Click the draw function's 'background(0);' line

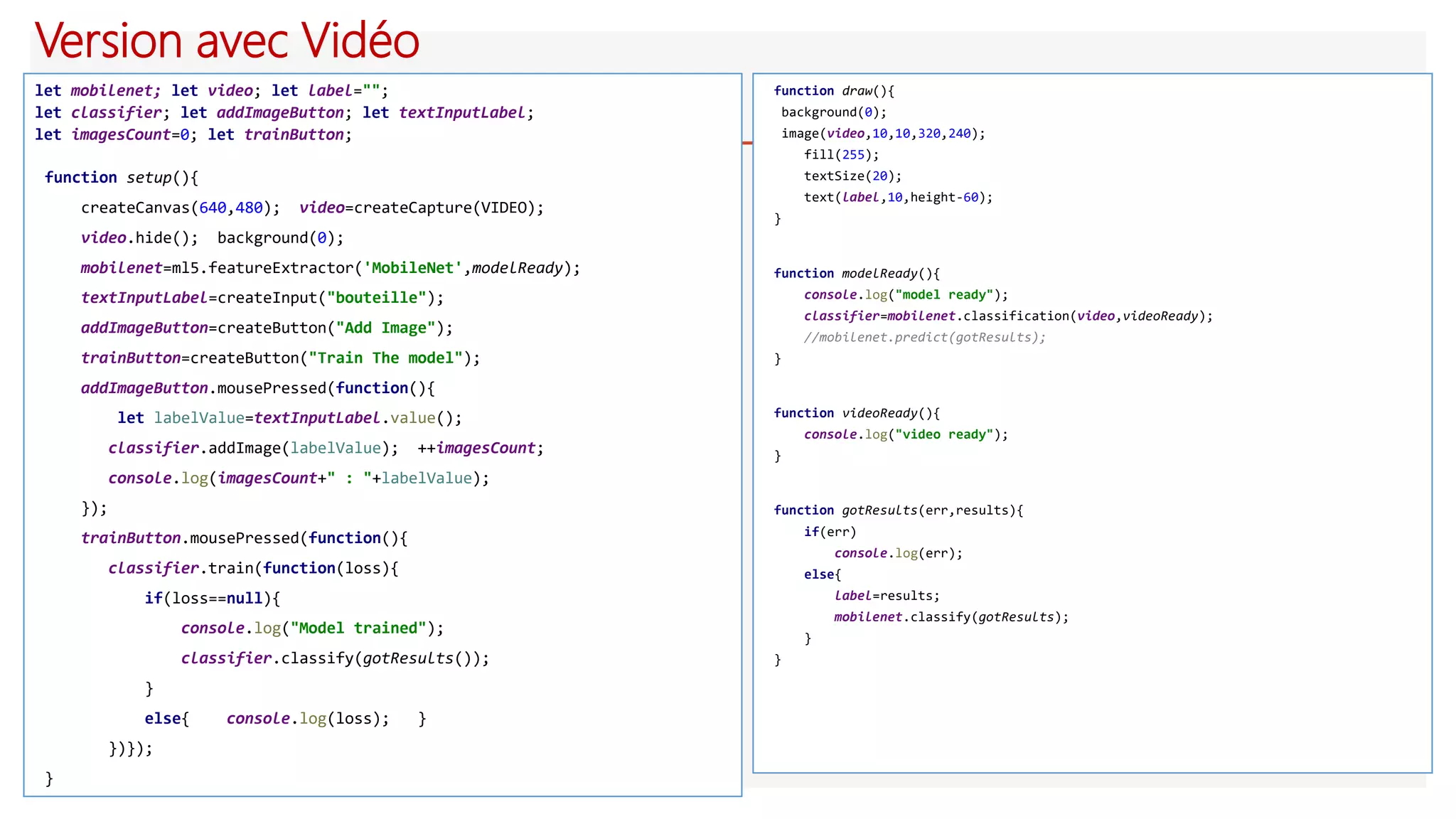coord(834,112)
